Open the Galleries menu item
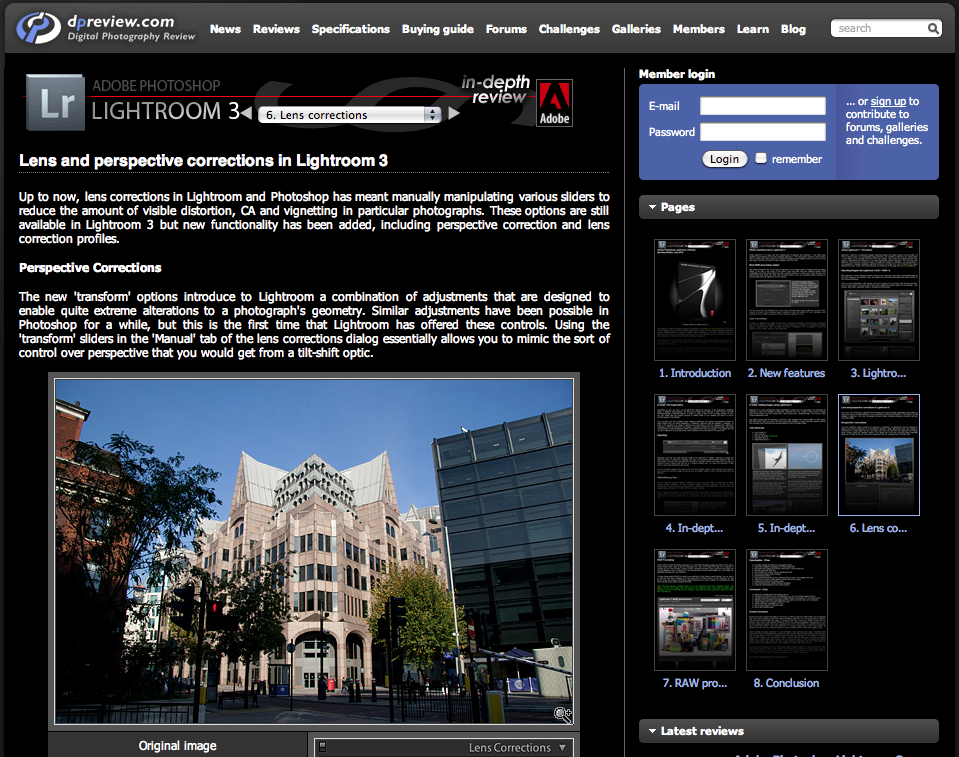Screen dimensions: 959x757 [x=636, y=29]
